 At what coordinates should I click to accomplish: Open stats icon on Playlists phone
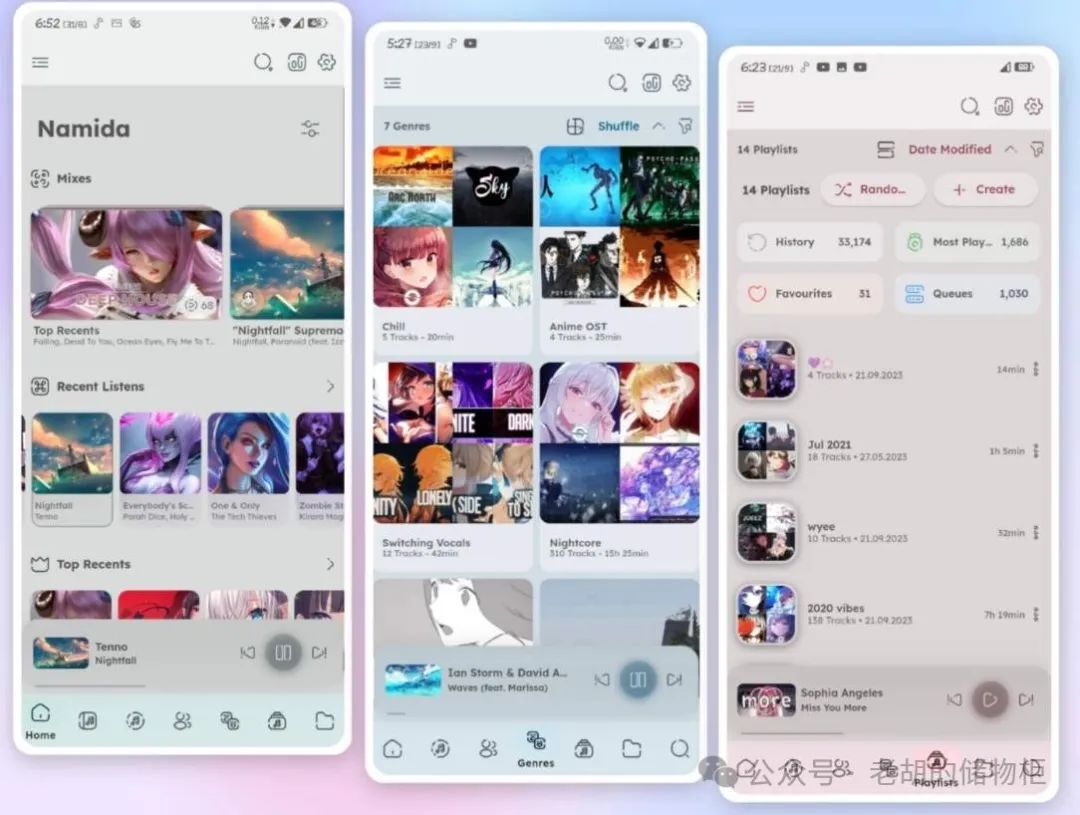[1004, 106]
